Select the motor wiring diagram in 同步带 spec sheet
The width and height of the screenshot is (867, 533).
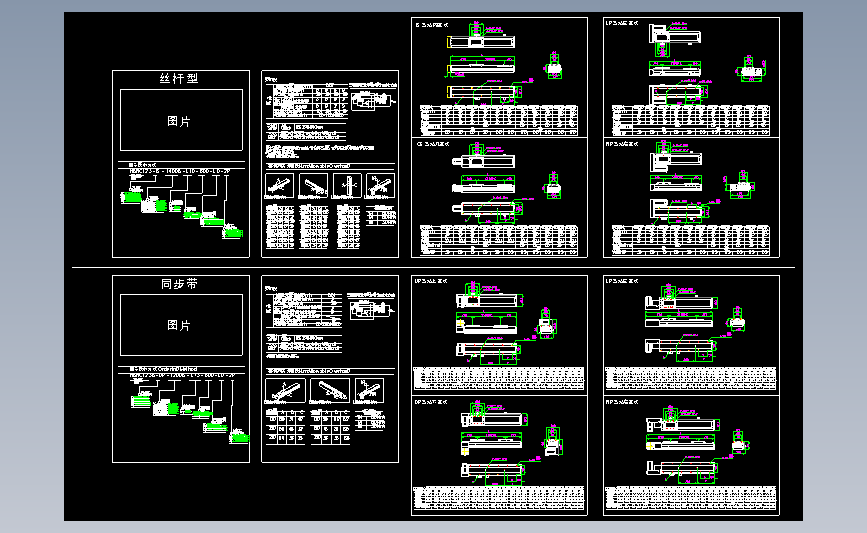tap(373, 310)
